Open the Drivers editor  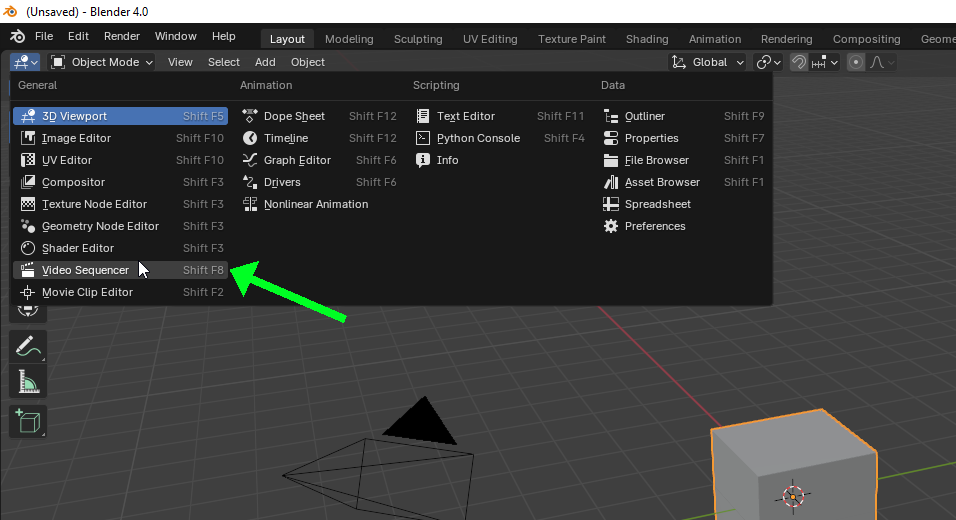point(319,182)
